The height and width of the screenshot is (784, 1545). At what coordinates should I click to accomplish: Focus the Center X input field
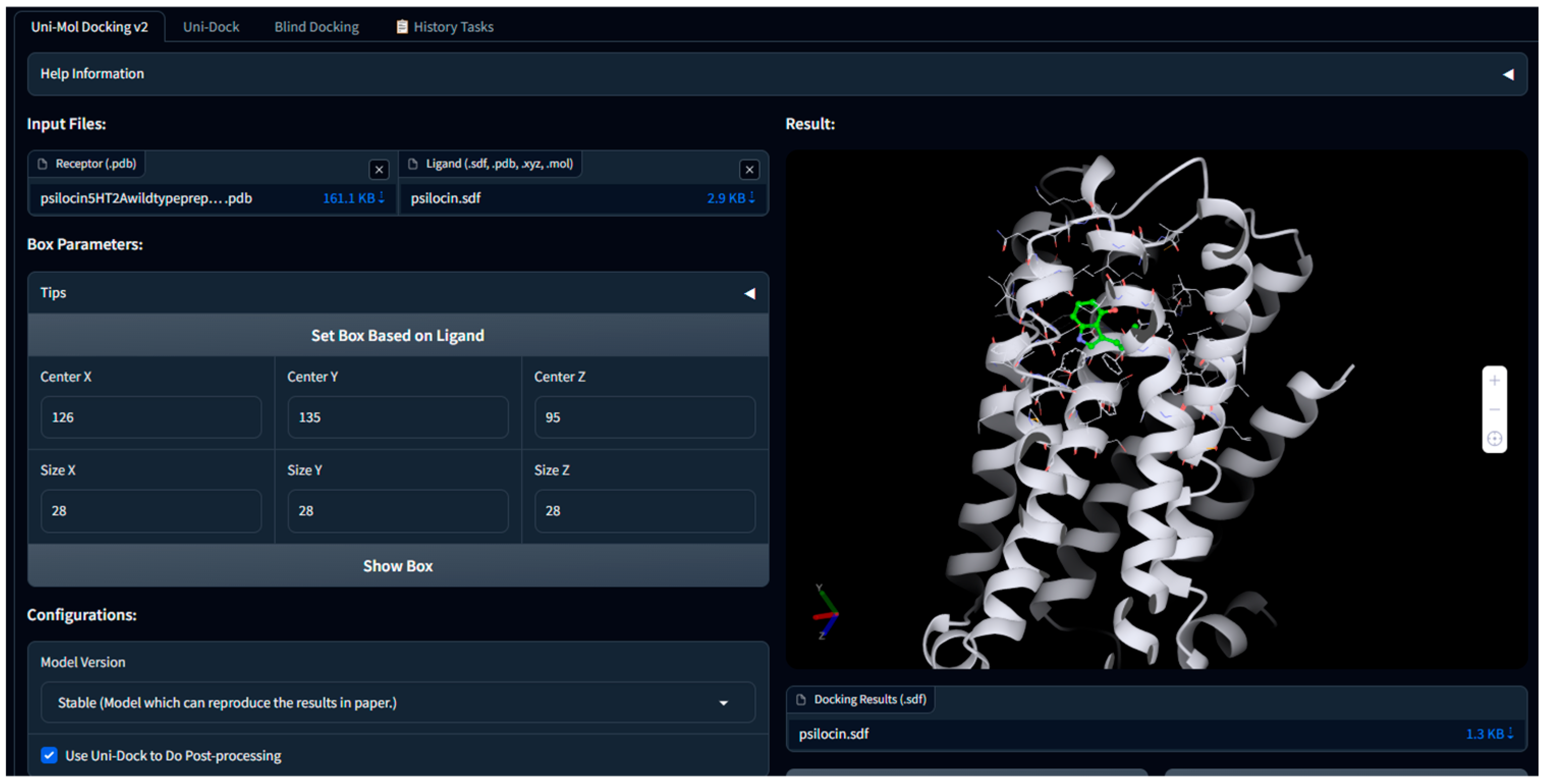(x=151, y=418)
